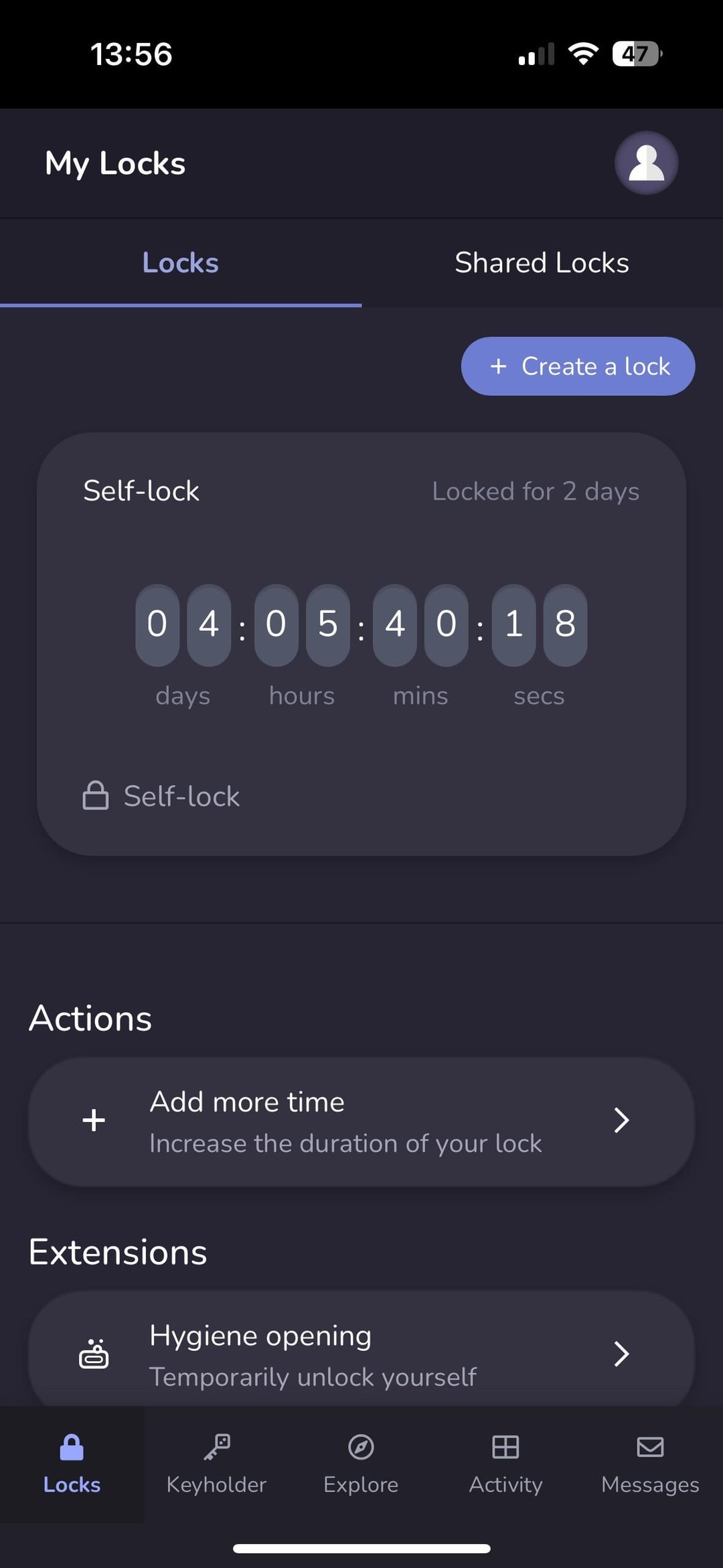Screen dimensions: 723x1568
Task: Tap the Hygiene opening label
Action: pos(260,1336)
